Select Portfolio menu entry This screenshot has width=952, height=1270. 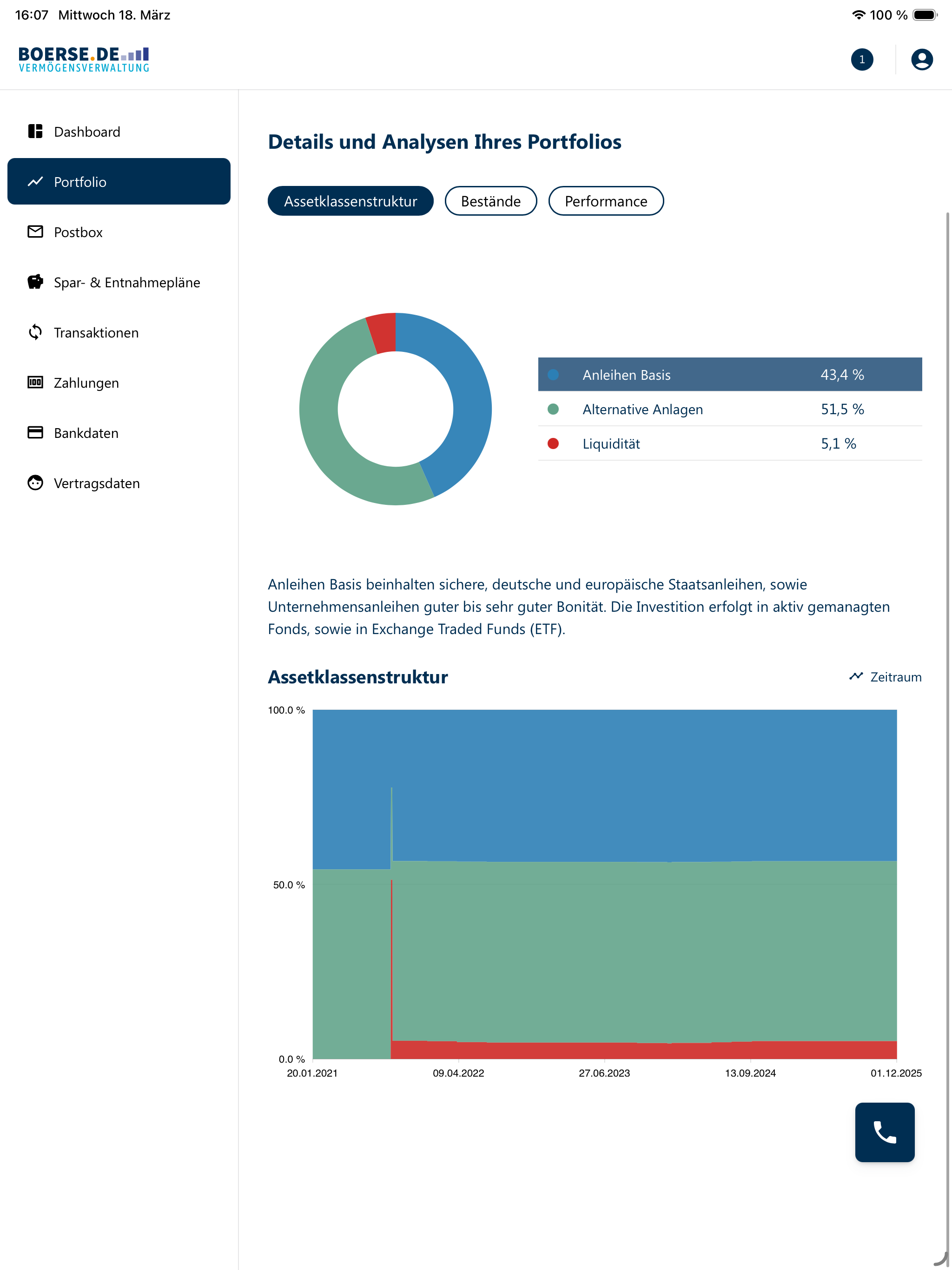click(x=119, y=181)
